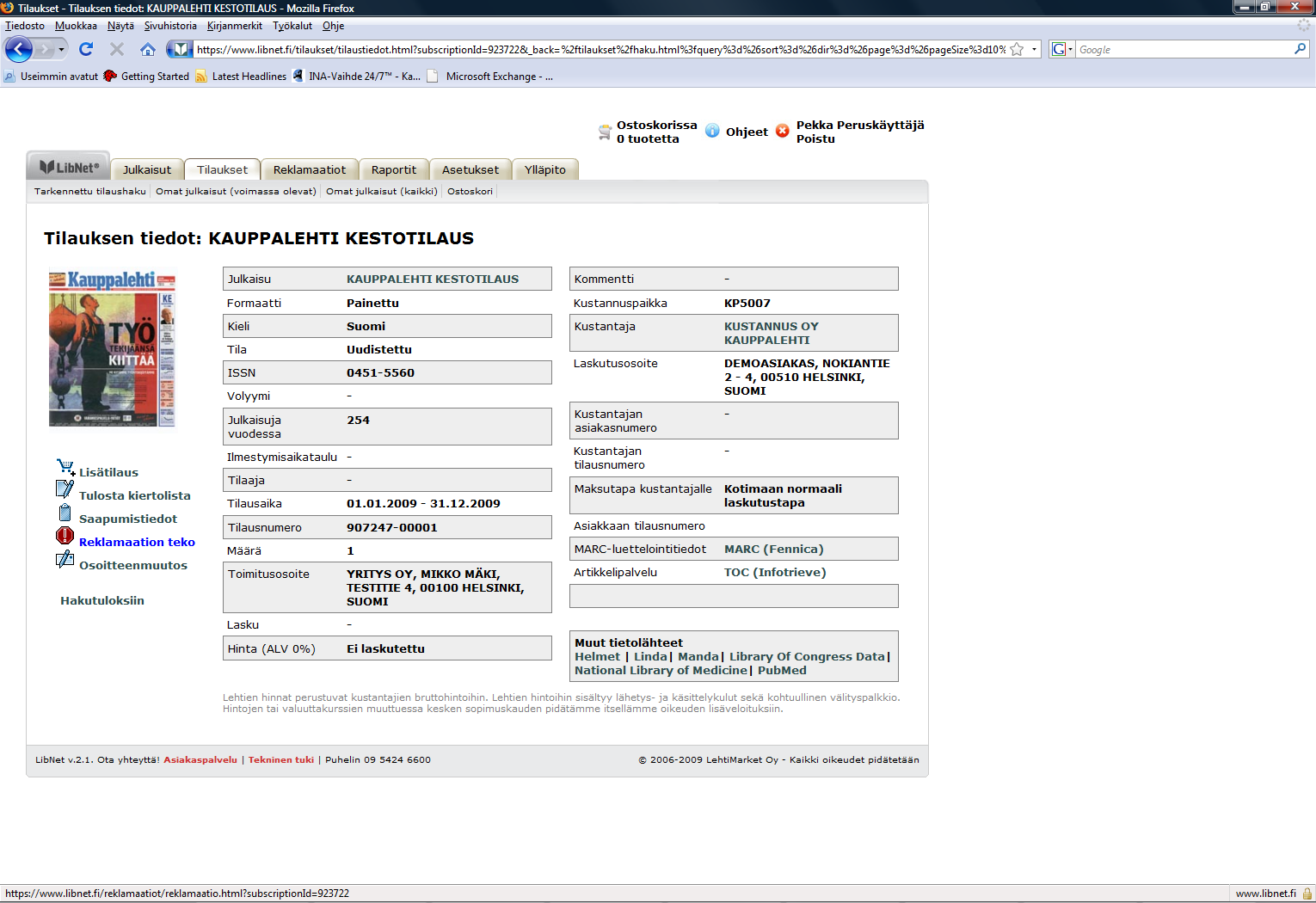Open Tarkennettu tilaushaku submenu link

coord(90,191)
